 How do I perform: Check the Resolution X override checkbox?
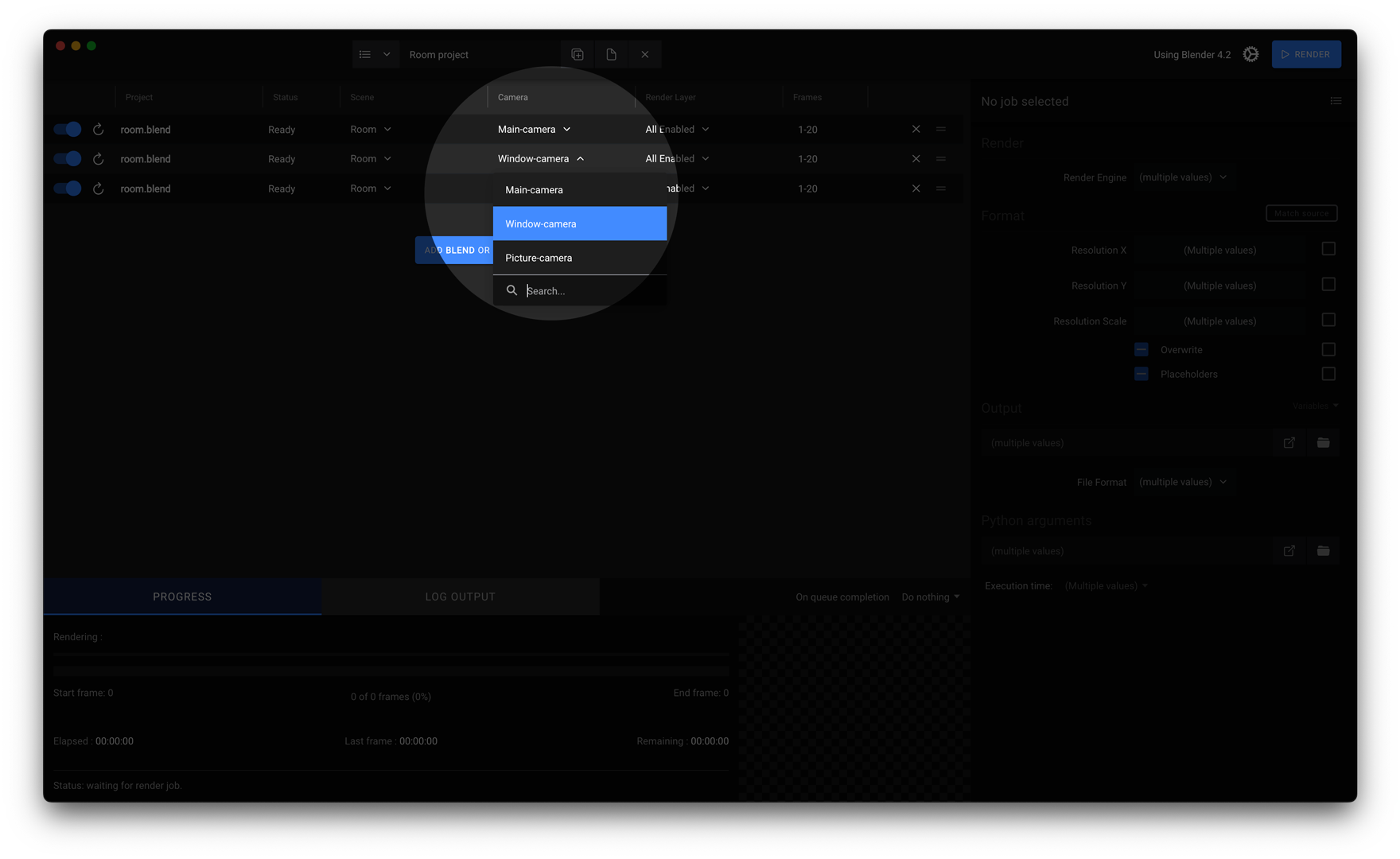pos(1328,249)
